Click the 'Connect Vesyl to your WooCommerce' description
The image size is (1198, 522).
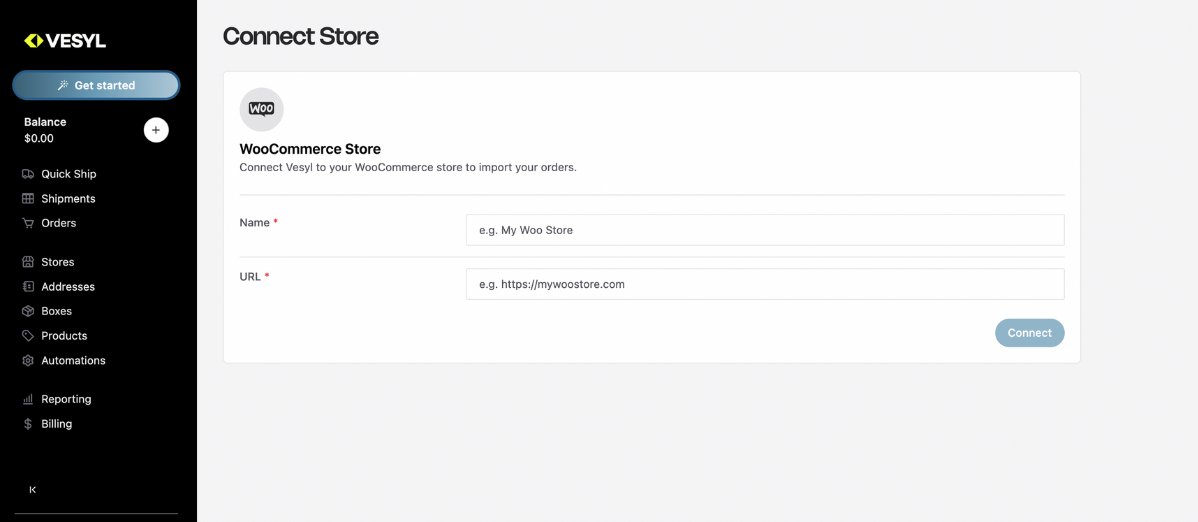pyautogui.click(x=408, y=167)
